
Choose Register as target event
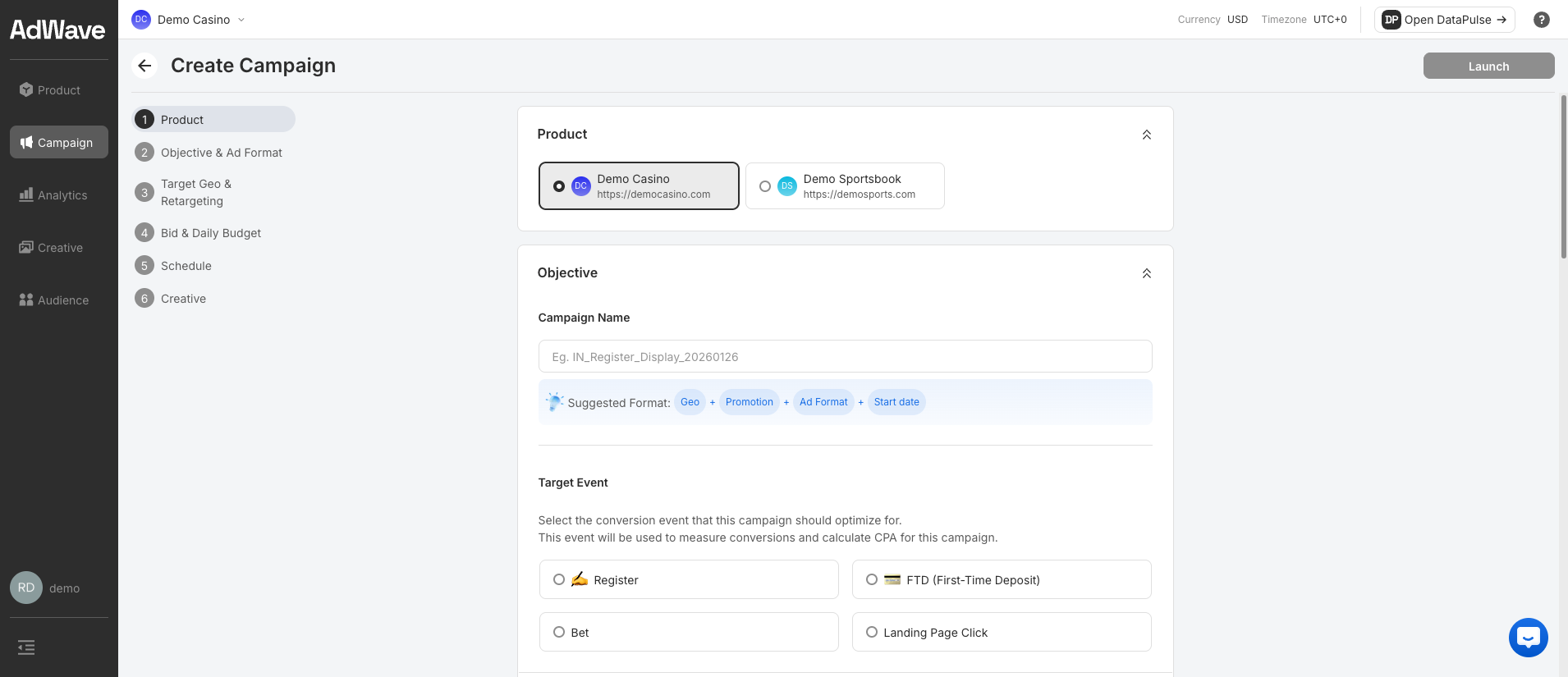point(689,579)
